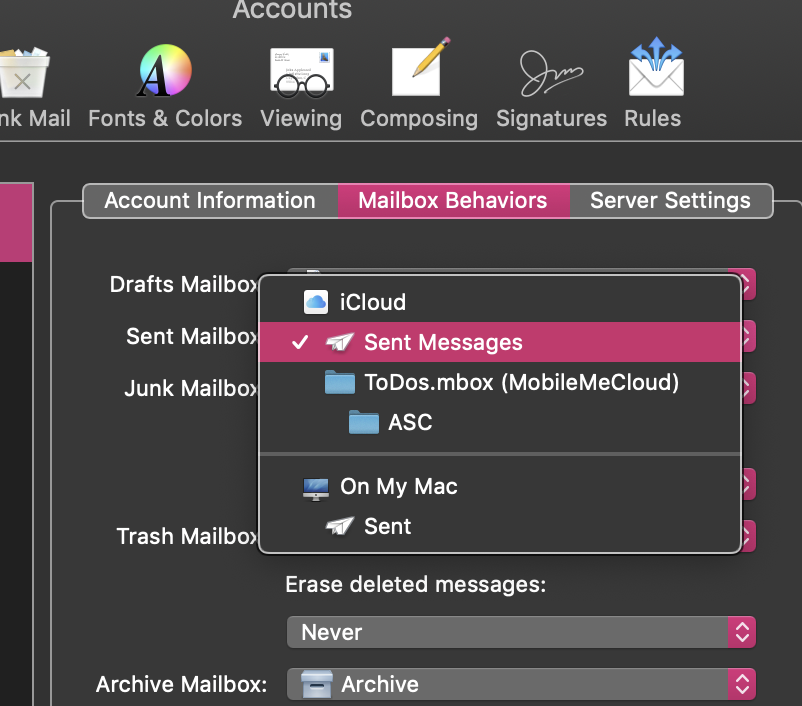Click the On My Mac computer icon
Viewport: 802px width, 706px height.
pyautogui.click(x=316, y=487)
